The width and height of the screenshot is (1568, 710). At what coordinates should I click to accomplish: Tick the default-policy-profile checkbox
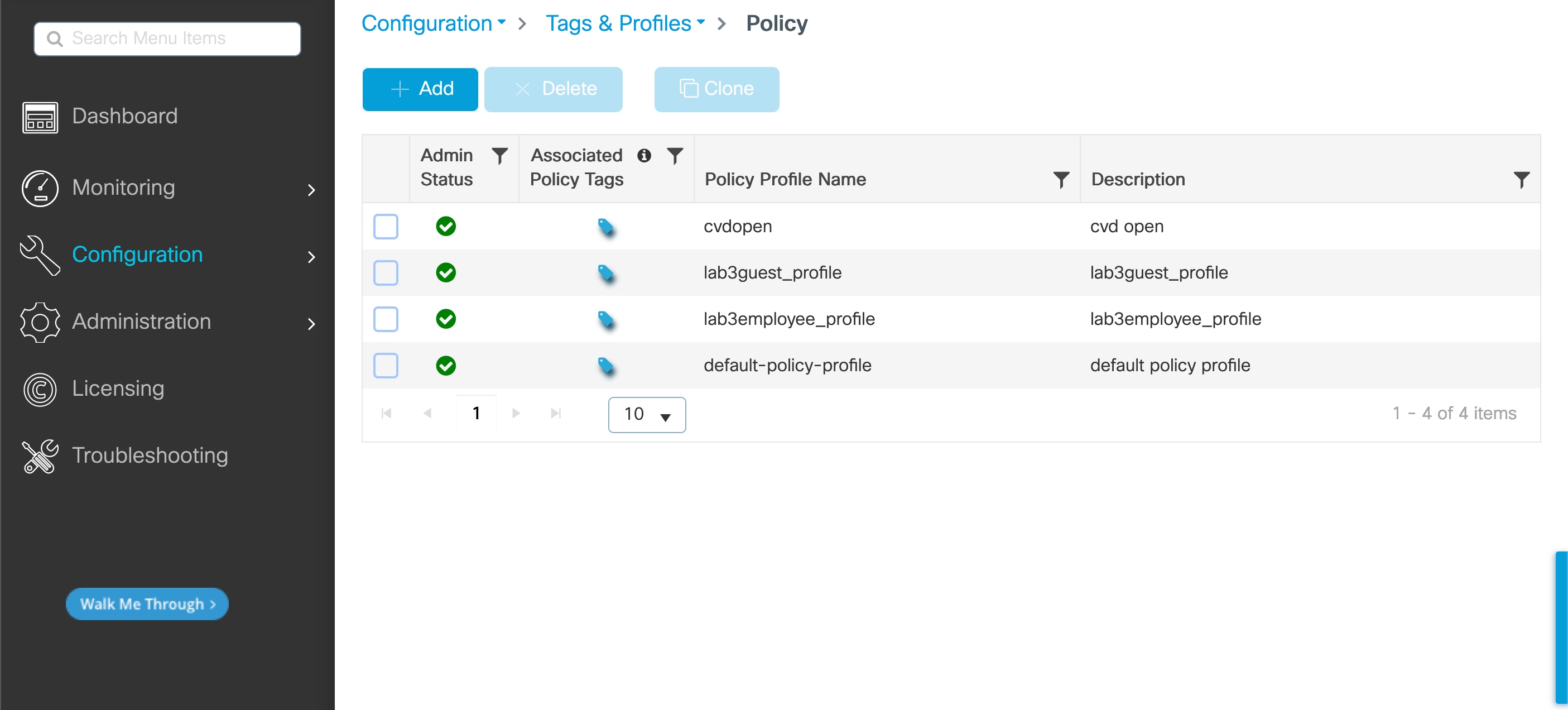(x=386, y=366)
